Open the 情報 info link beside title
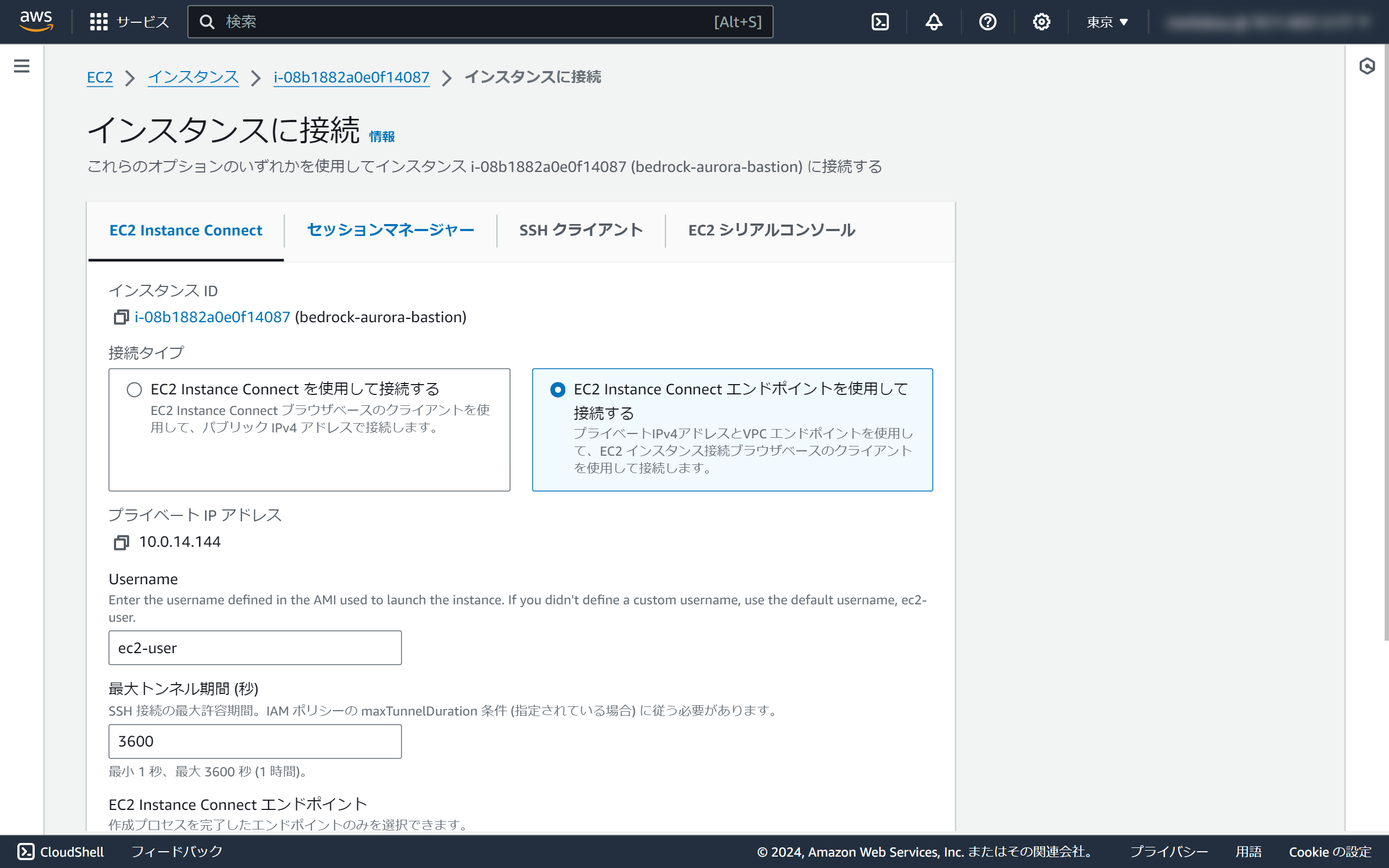Screen dimensions: 1389x868 click(x=381, y=137)
